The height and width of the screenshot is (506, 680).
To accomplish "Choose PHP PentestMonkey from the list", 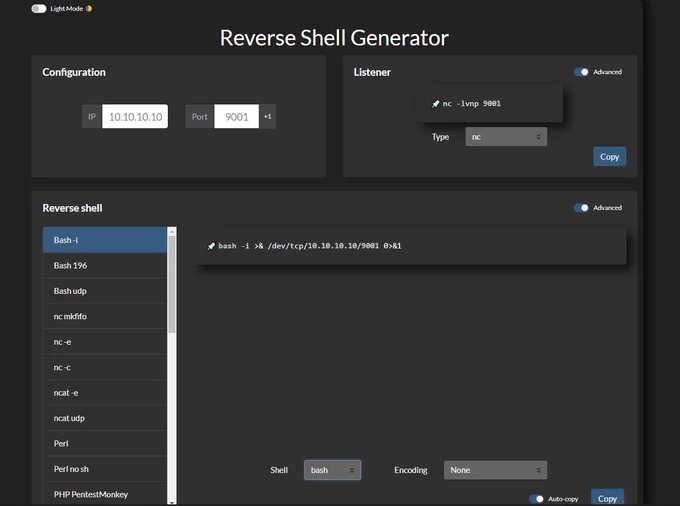I will [x=105, y=494].
